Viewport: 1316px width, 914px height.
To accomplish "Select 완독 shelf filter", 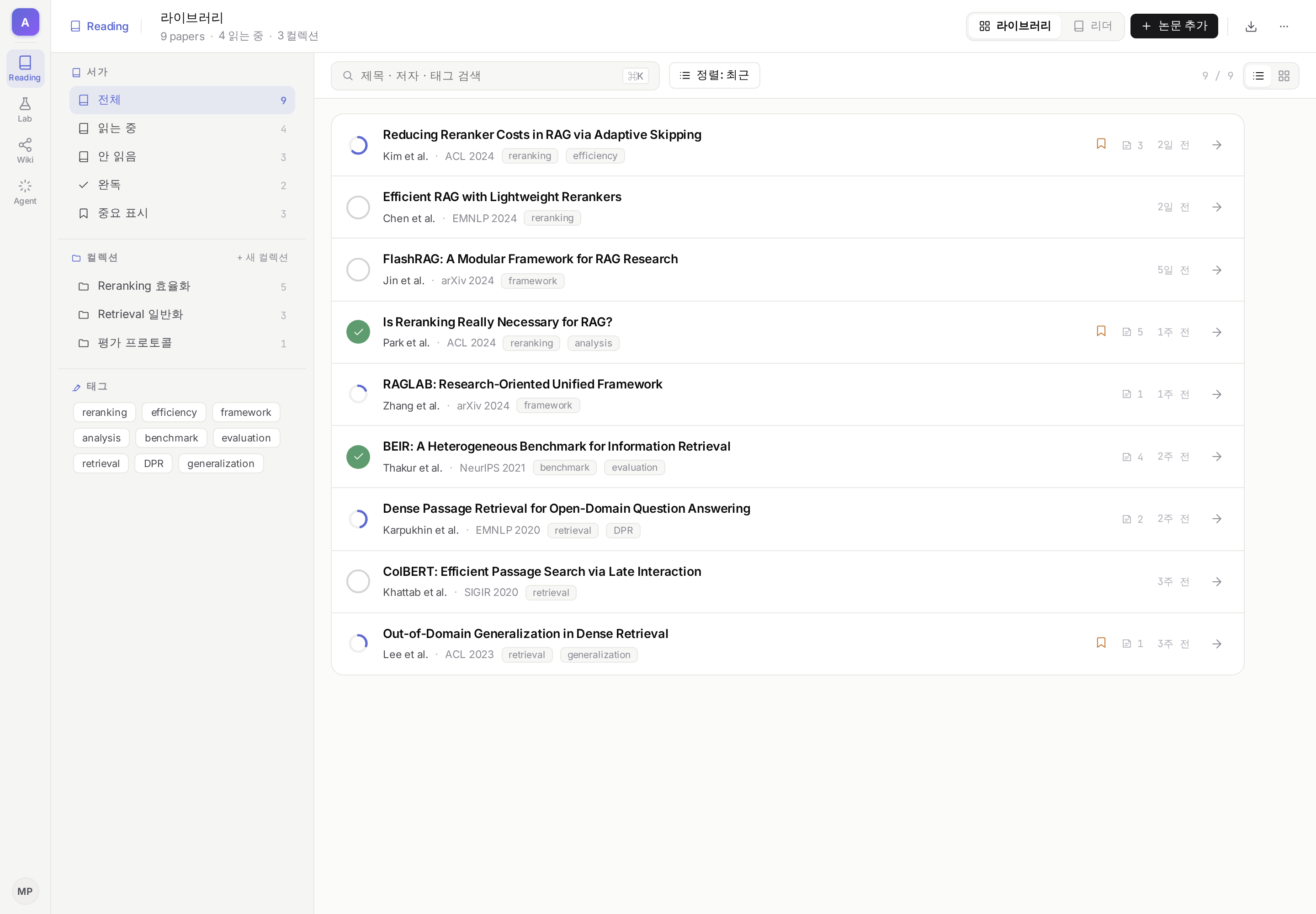I will pos(182,185).
